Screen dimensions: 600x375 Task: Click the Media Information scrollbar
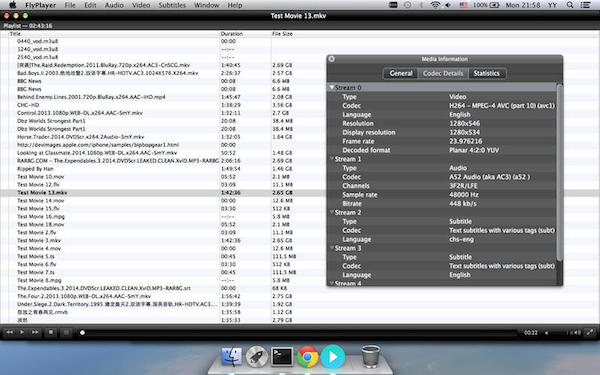click(x=560, y=172)
